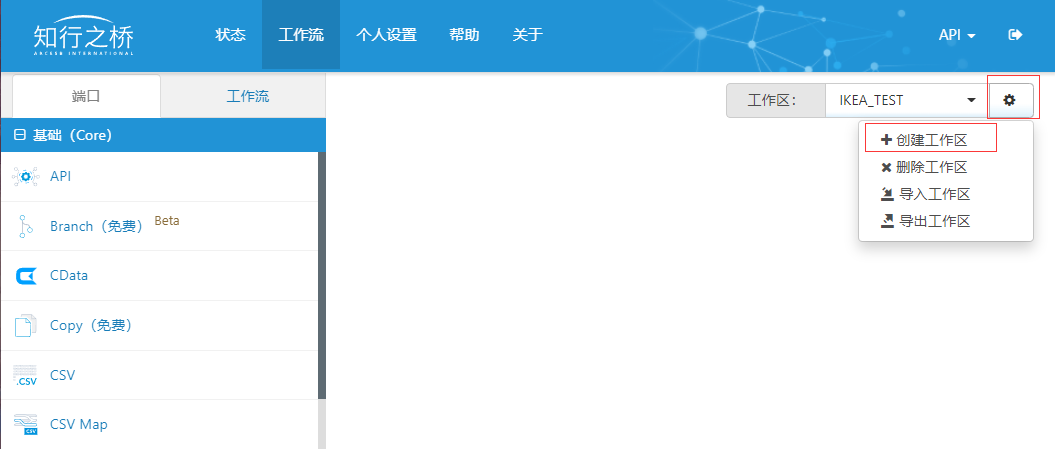1055x449 pixels.
Task: Choose 创建工作区 from the menu
Action: 931,140
